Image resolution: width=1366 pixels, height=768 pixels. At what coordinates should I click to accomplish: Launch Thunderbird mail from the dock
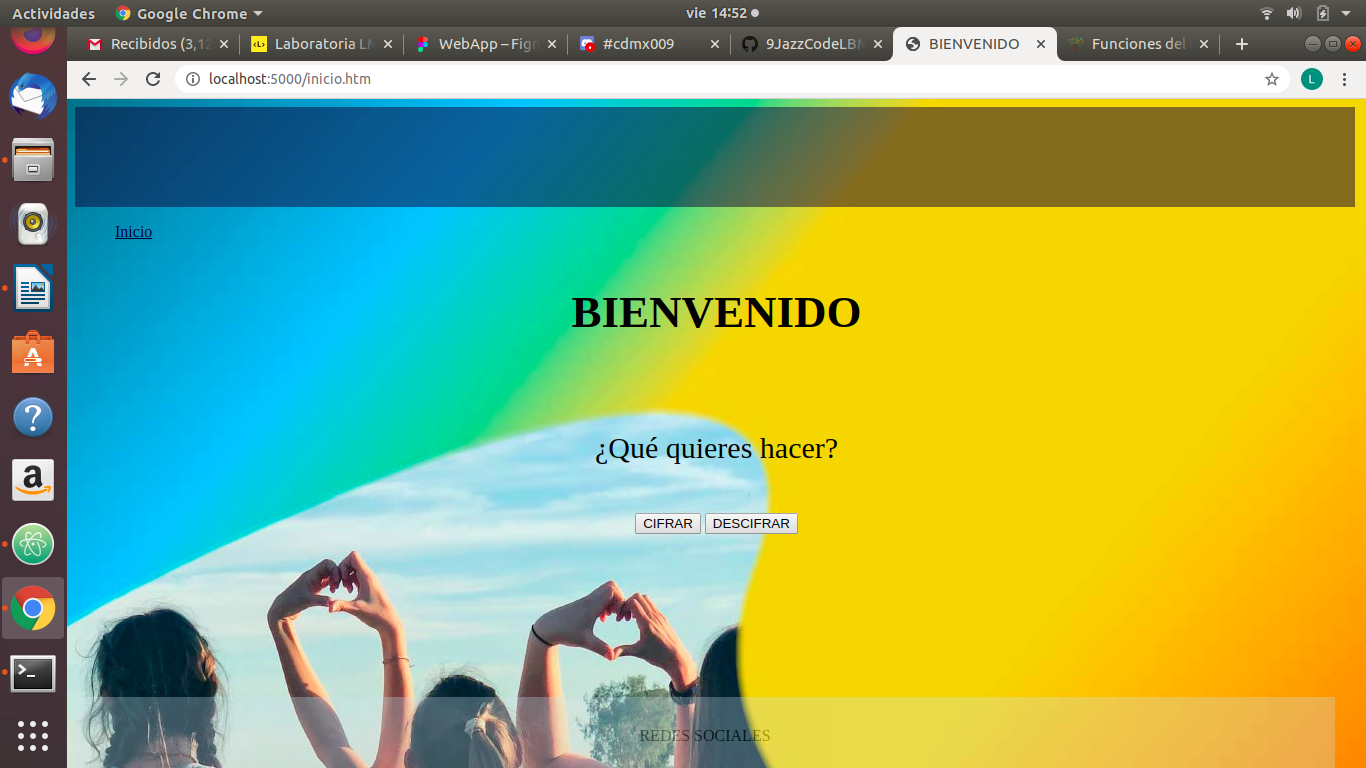coord(33,97)
